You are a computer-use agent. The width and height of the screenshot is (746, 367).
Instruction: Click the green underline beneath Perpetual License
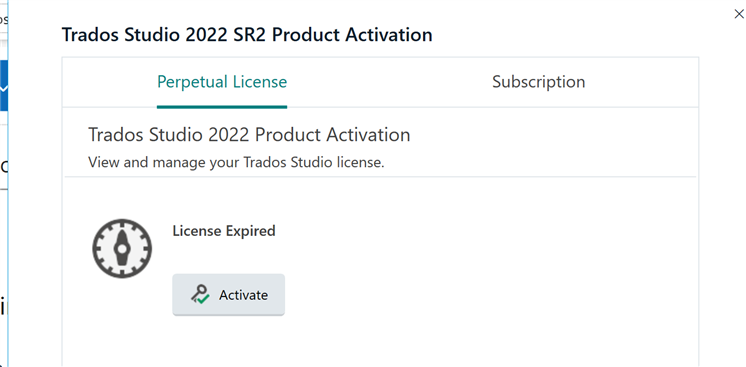(222, 107)
